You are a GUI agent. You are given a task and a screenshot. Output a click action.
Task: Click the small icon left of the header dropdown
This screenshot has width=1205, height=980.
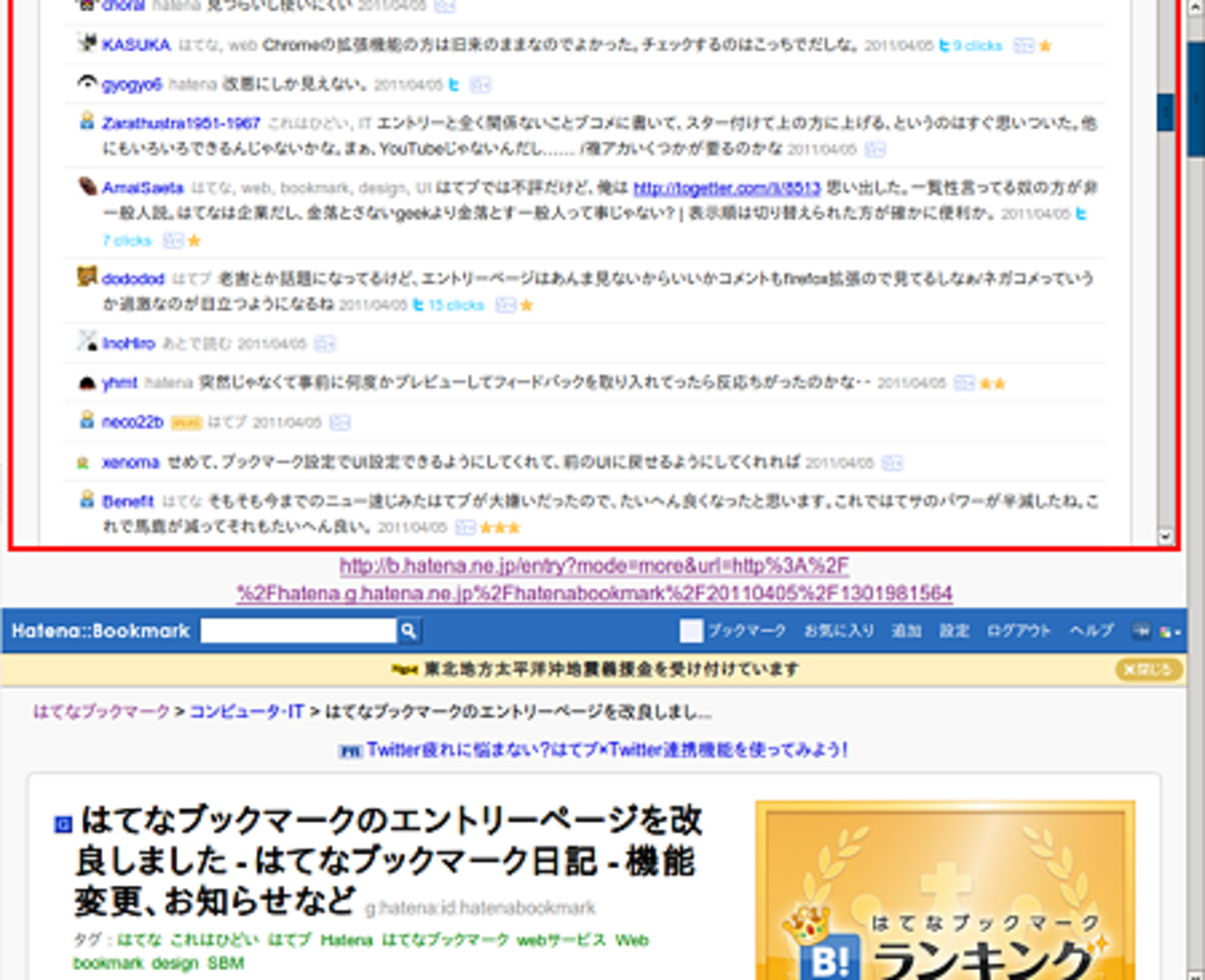point(1141,631)
